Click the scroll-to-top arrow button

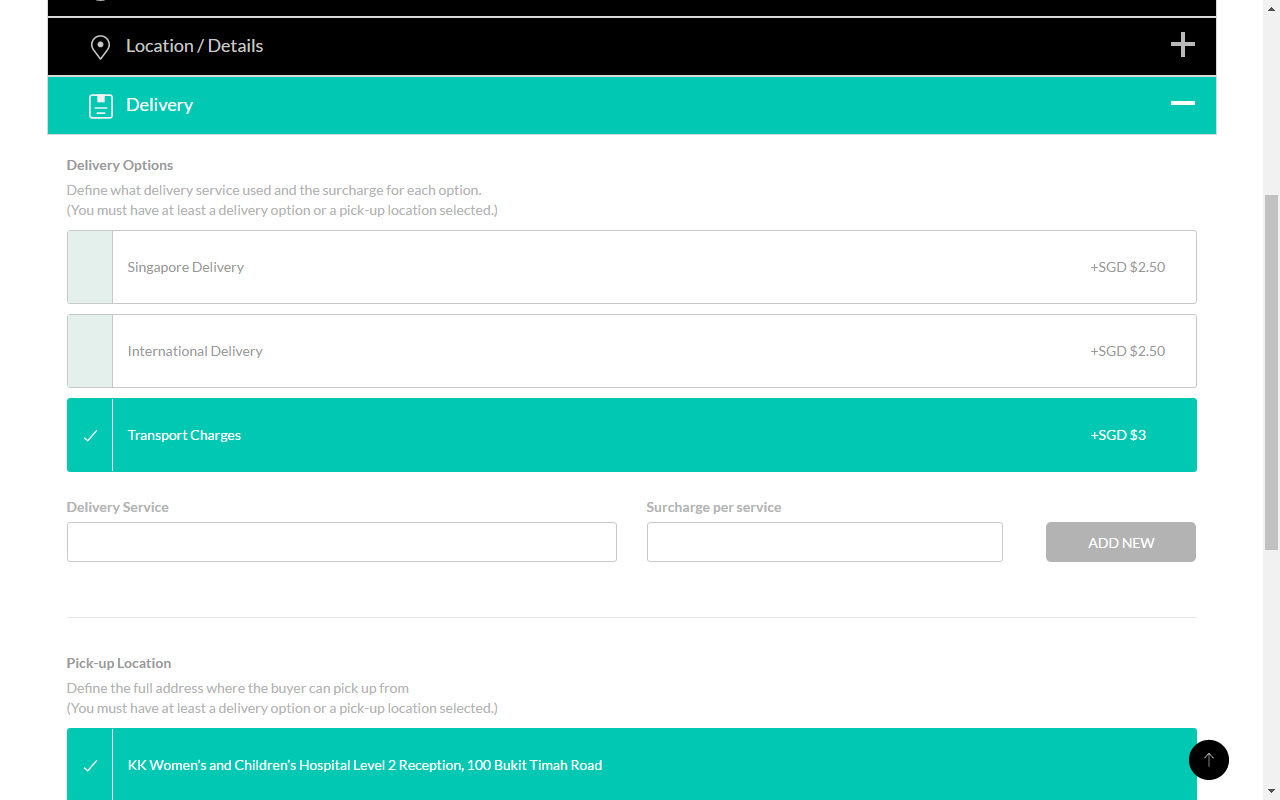tap(1209, 760)
